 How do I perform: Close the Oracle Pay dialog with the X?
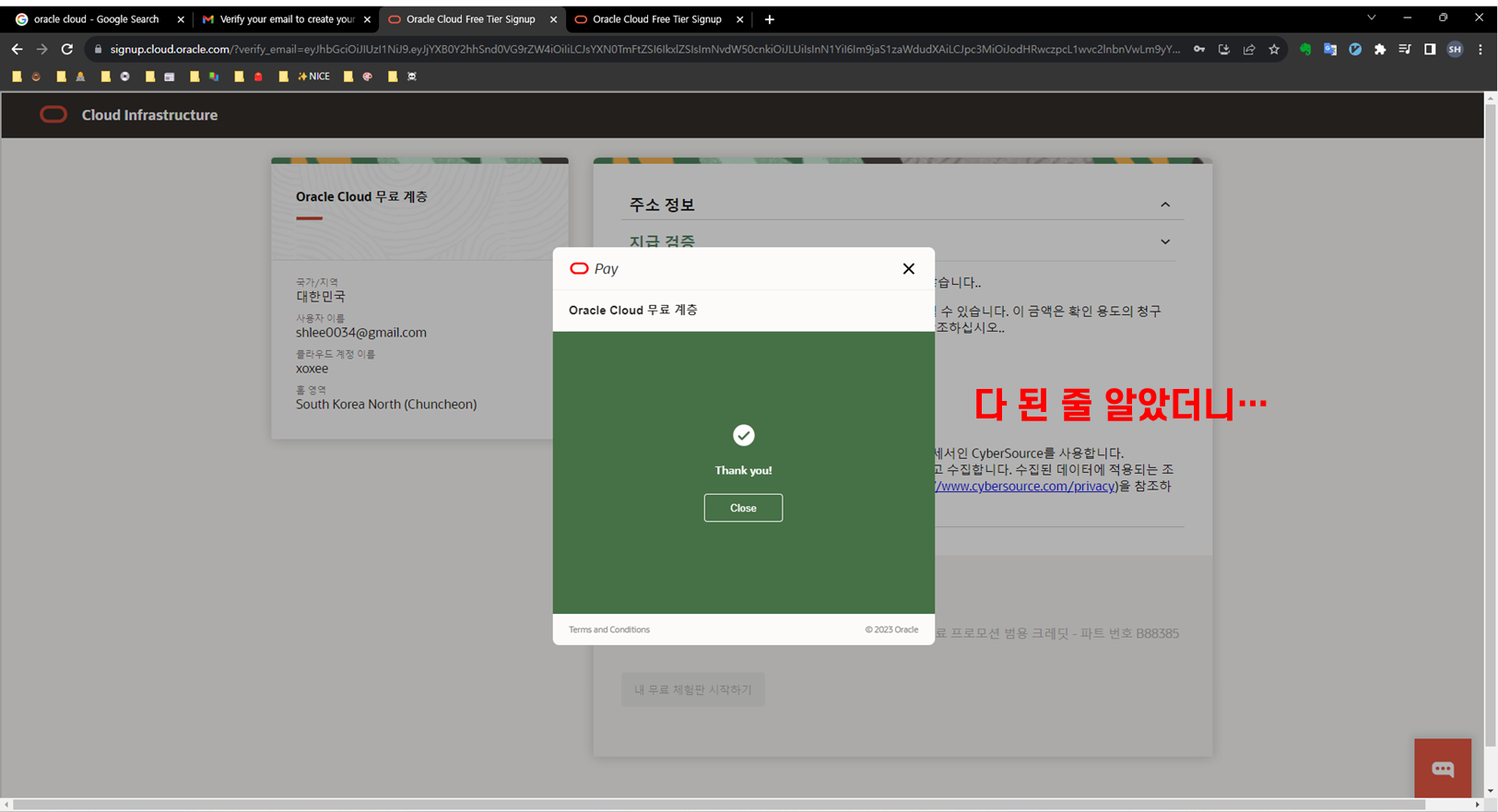pyautogui.click(x=909, y=268)
